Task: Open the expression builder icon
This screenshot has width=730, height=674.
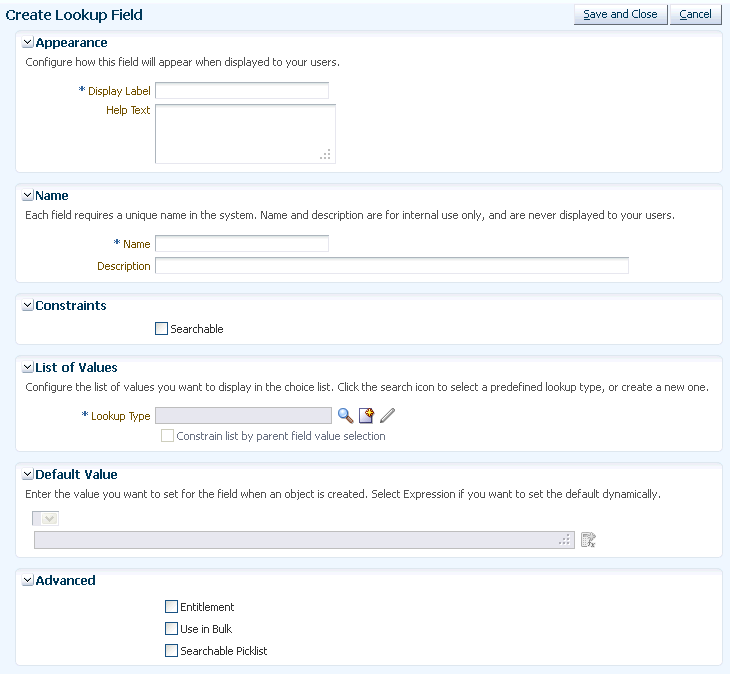Action: click(588, 540)
